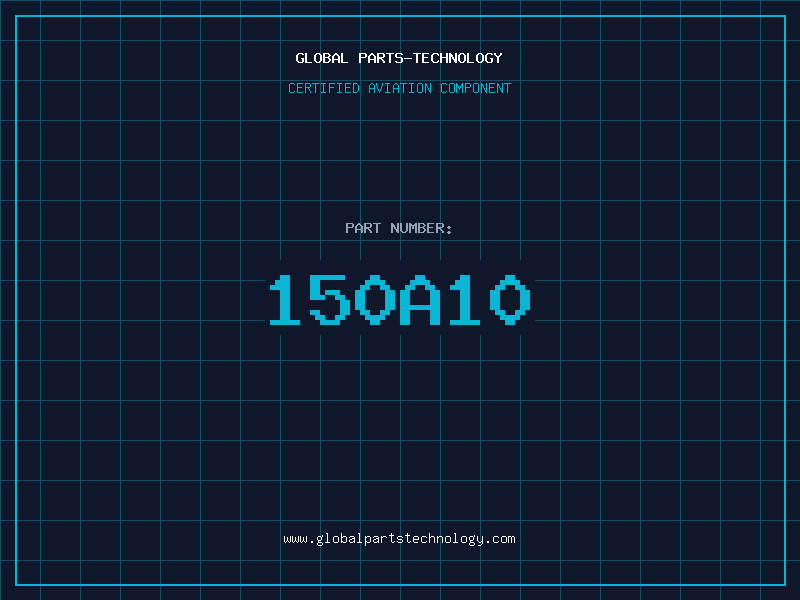Open the www.globalpartstechnology.com website link
Screen dimensions: 800x600
399,539
